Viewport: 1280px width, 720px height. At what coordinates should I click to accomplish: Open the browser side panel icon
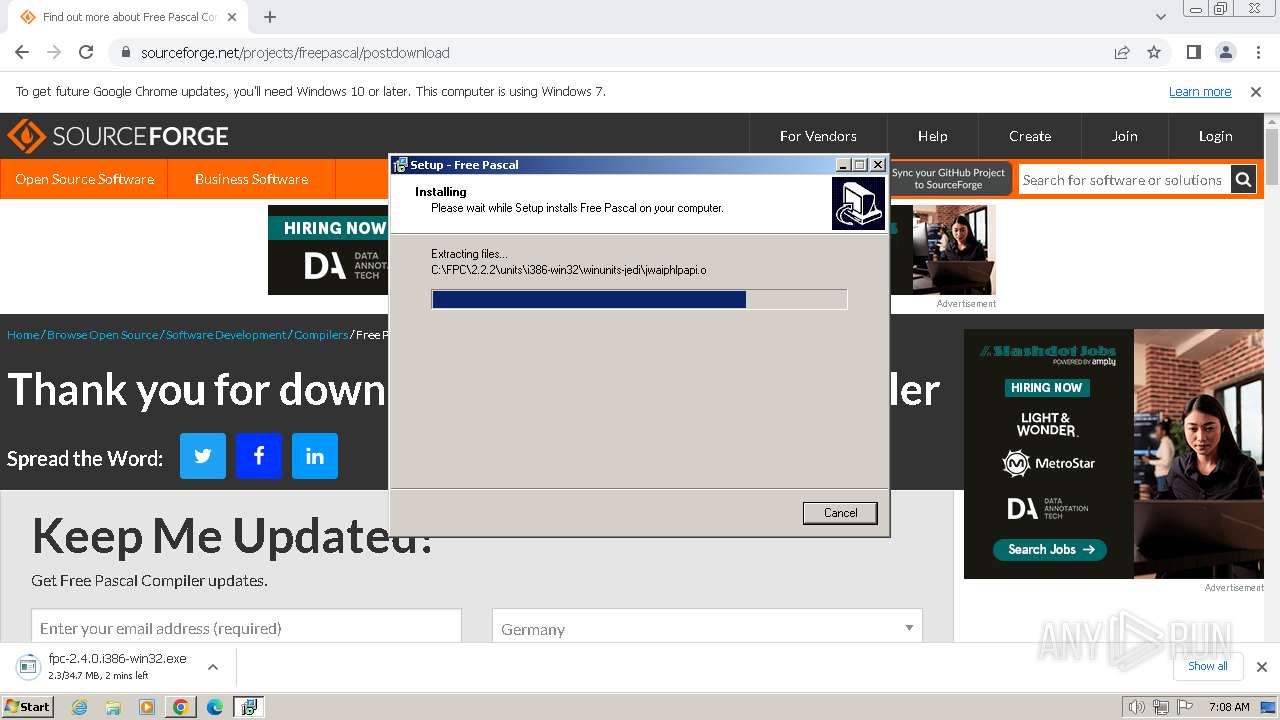click(x=1194, y=52)
